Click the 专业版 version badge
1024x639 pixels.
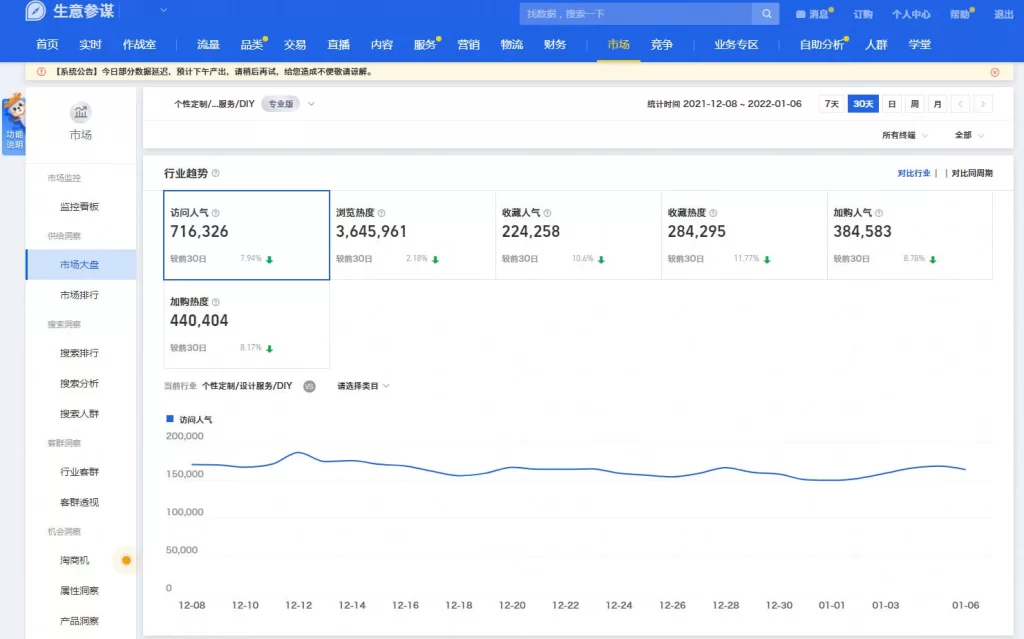pyautogui.click(x=281, y=104)
